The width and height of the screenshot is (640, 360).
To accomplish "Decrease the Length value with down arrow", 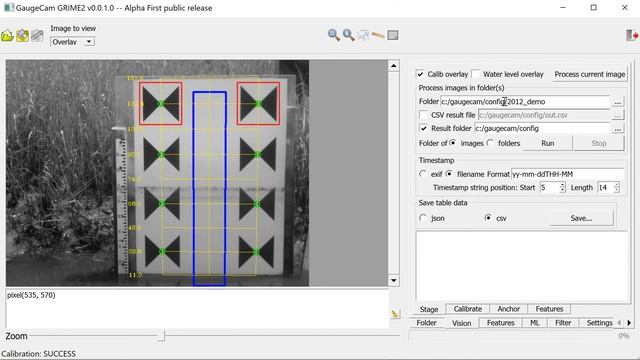I will [616, 190].
